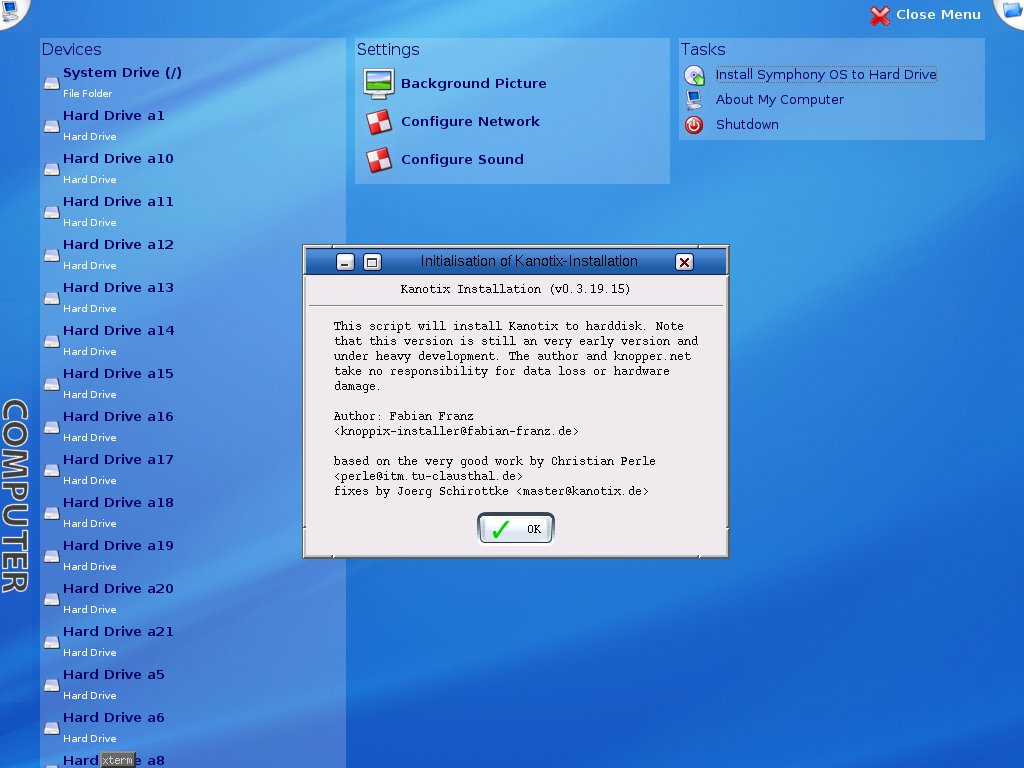1024x768 pixels.
Task: Open Hard Drive a20
Action: tap(118, 588)
